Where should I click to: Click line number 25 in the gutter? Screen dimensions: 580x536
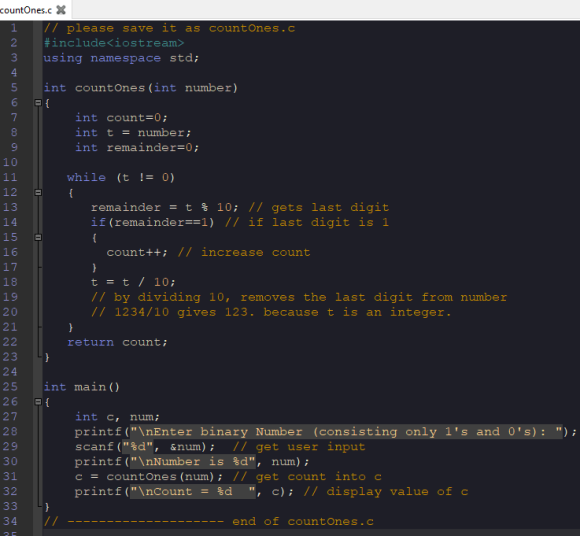[x=10, y=387]
